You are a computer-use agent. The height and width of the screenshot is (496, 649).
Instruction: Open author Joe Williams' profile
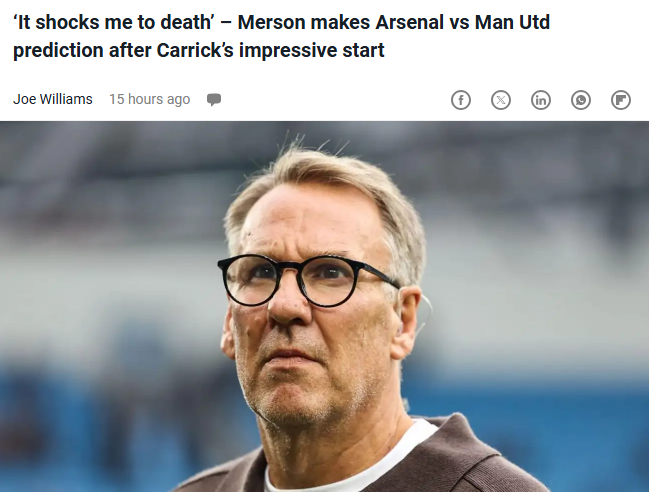[53, 99]
